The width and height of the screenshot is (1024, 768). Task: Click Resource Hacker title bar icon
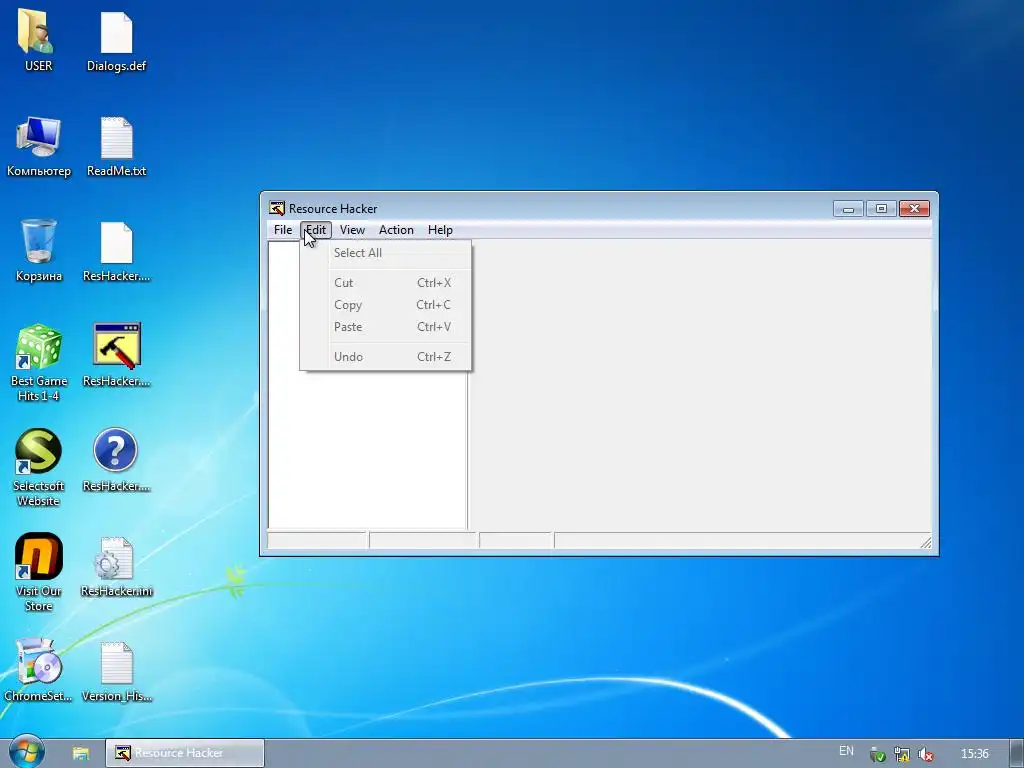coord(277,208)
